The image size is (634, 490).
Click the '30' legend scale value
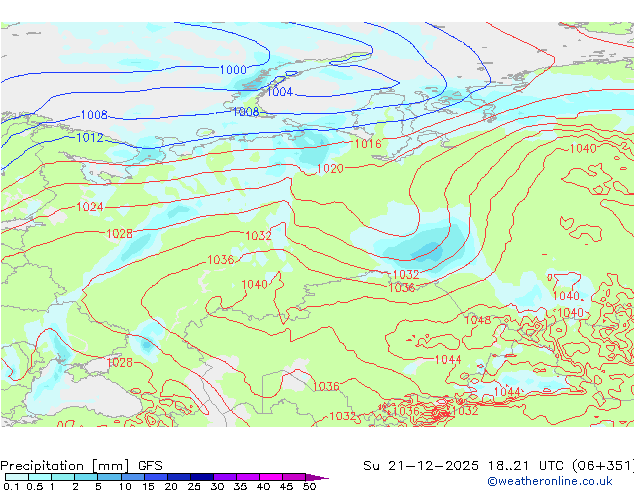(217, 486)
